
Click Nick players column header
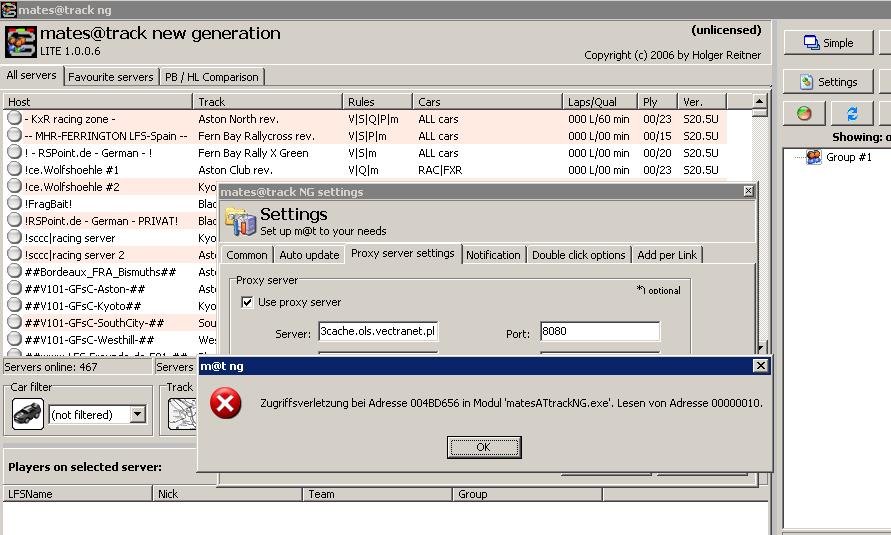click(x=227, y=494)
